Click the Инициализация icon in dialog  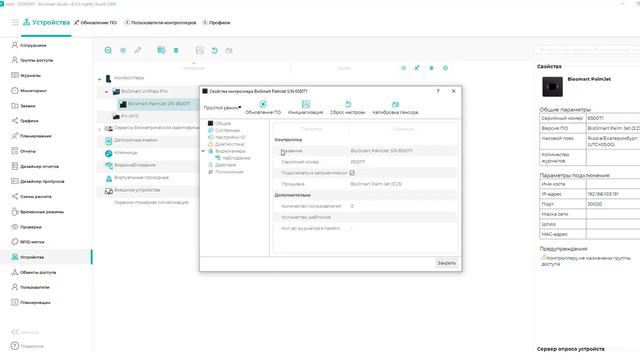click(306, 104)
